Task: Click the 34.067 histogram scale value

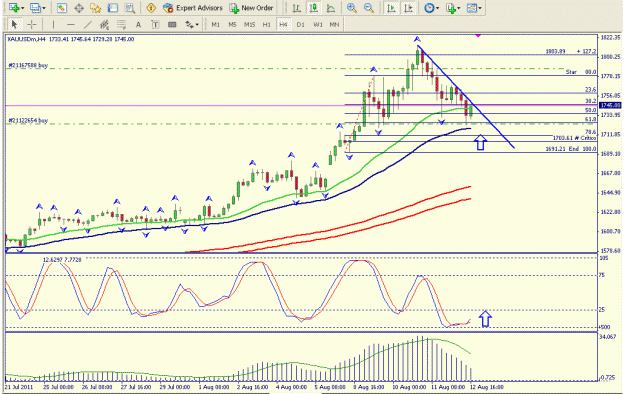Action: 608,337
